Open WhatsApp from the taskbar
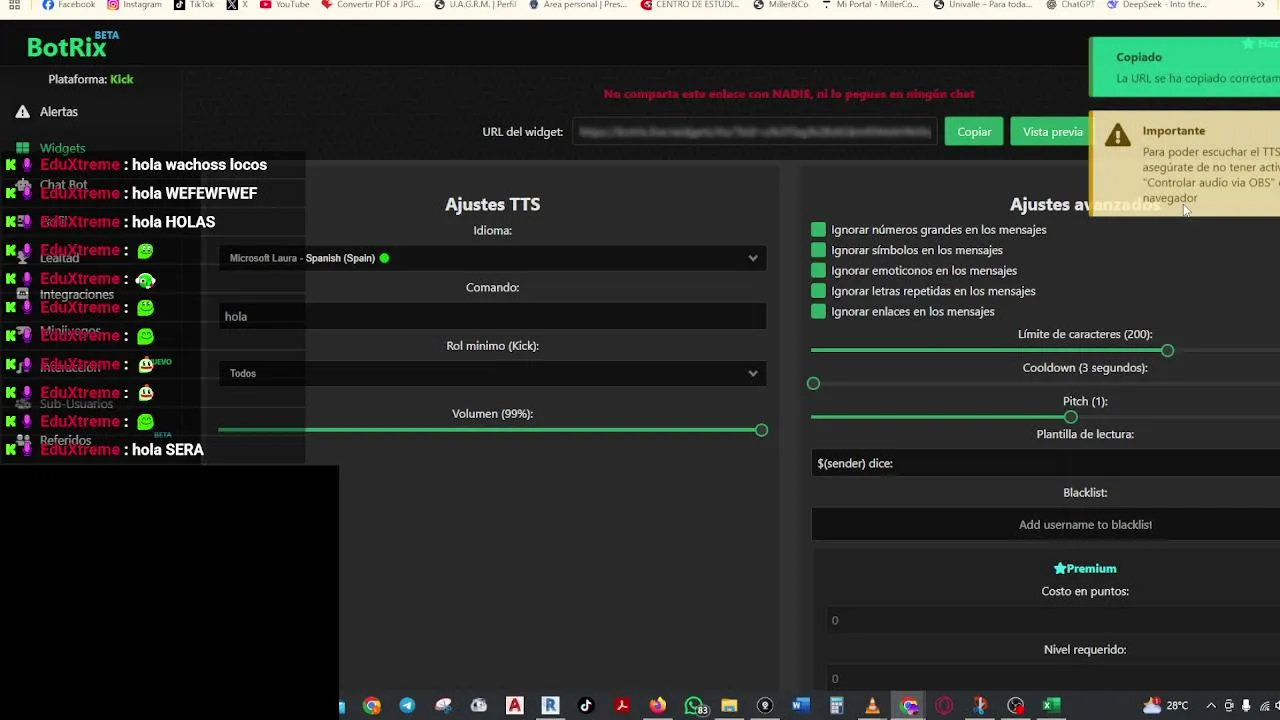The height and width of the screenshot is (720, 1280). (694, 706)
